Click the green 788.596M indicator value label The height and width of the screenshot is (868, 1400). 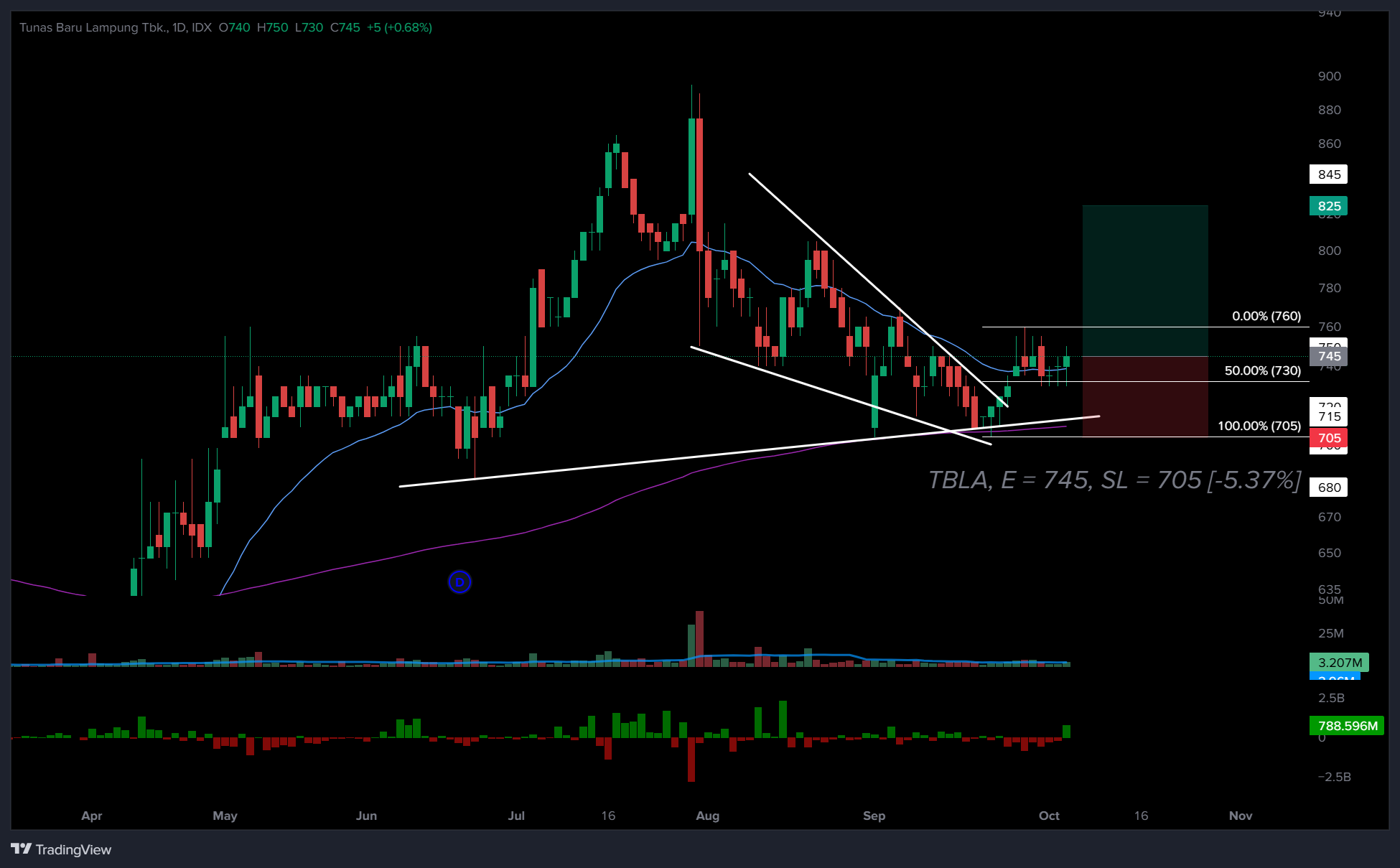point(1348,726)
